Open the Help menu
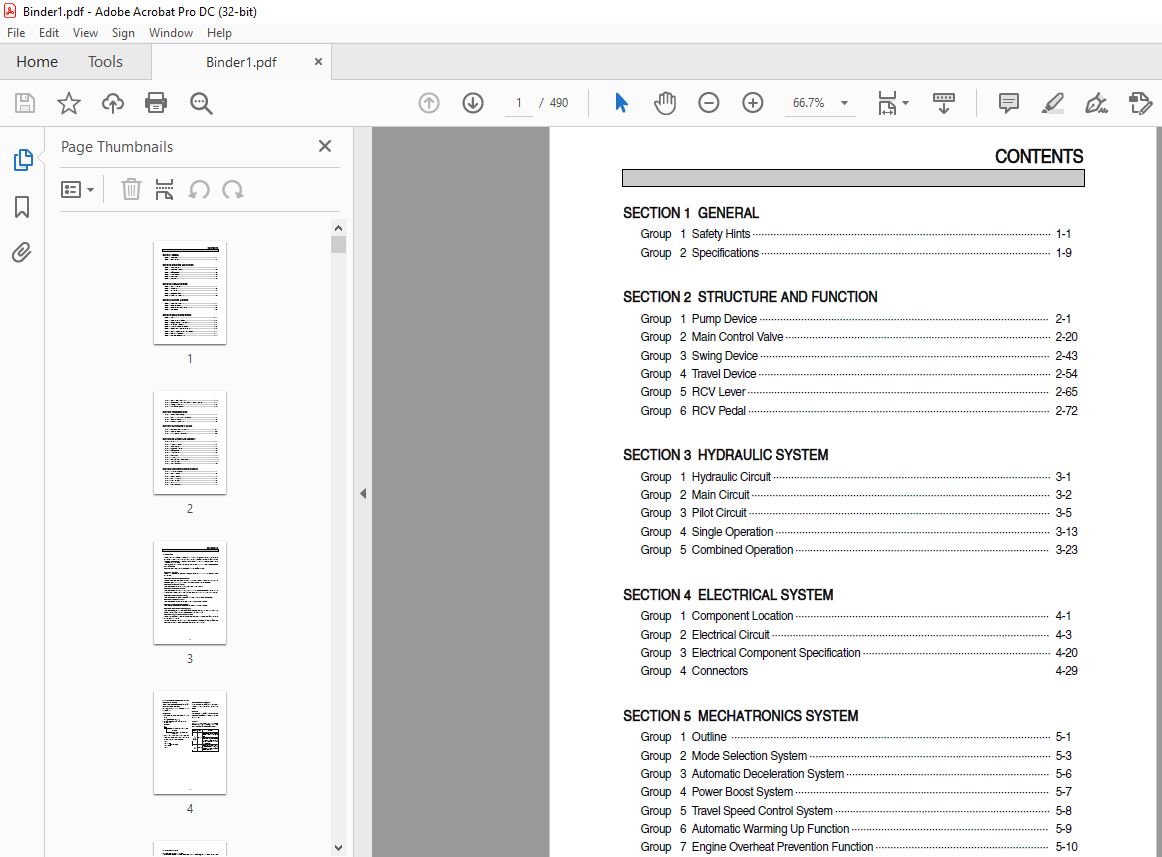Viewport: 1162px width, 857px height. tap(219, 33)
